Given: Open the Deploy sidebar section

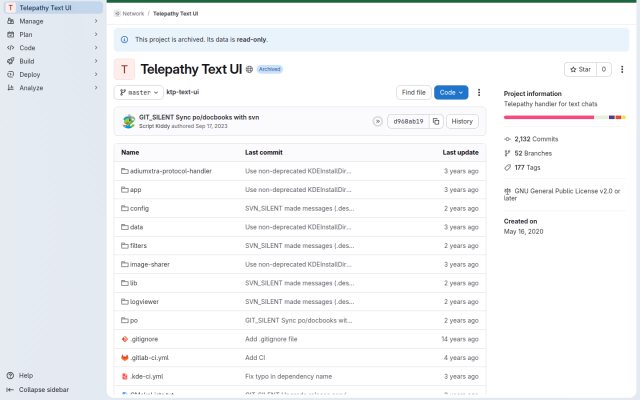Looking at the screenshot, I should click(x=53, y=75).
